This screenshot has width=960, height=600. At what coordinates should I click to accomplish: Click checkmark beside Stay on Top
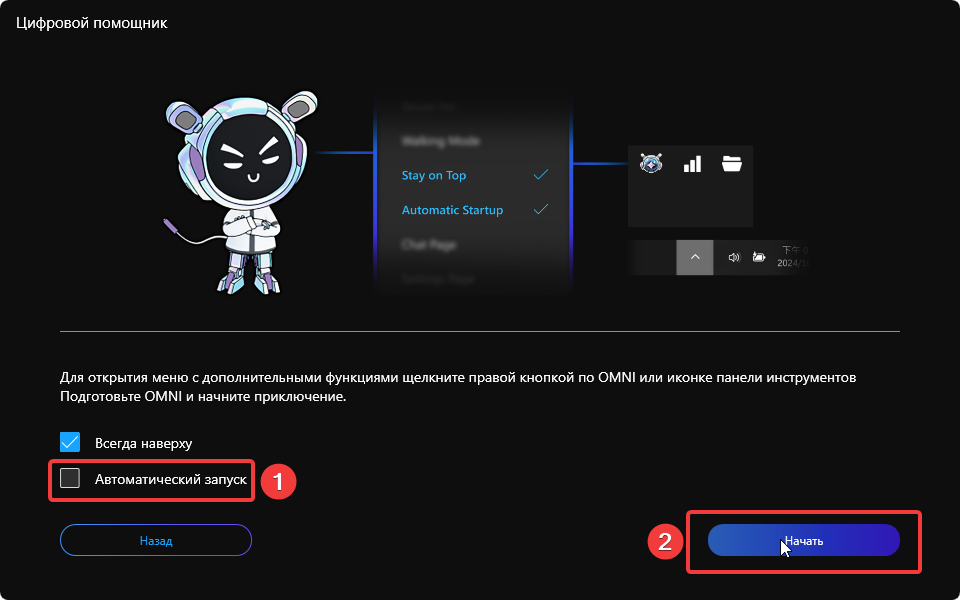click(x=541, y=175)
